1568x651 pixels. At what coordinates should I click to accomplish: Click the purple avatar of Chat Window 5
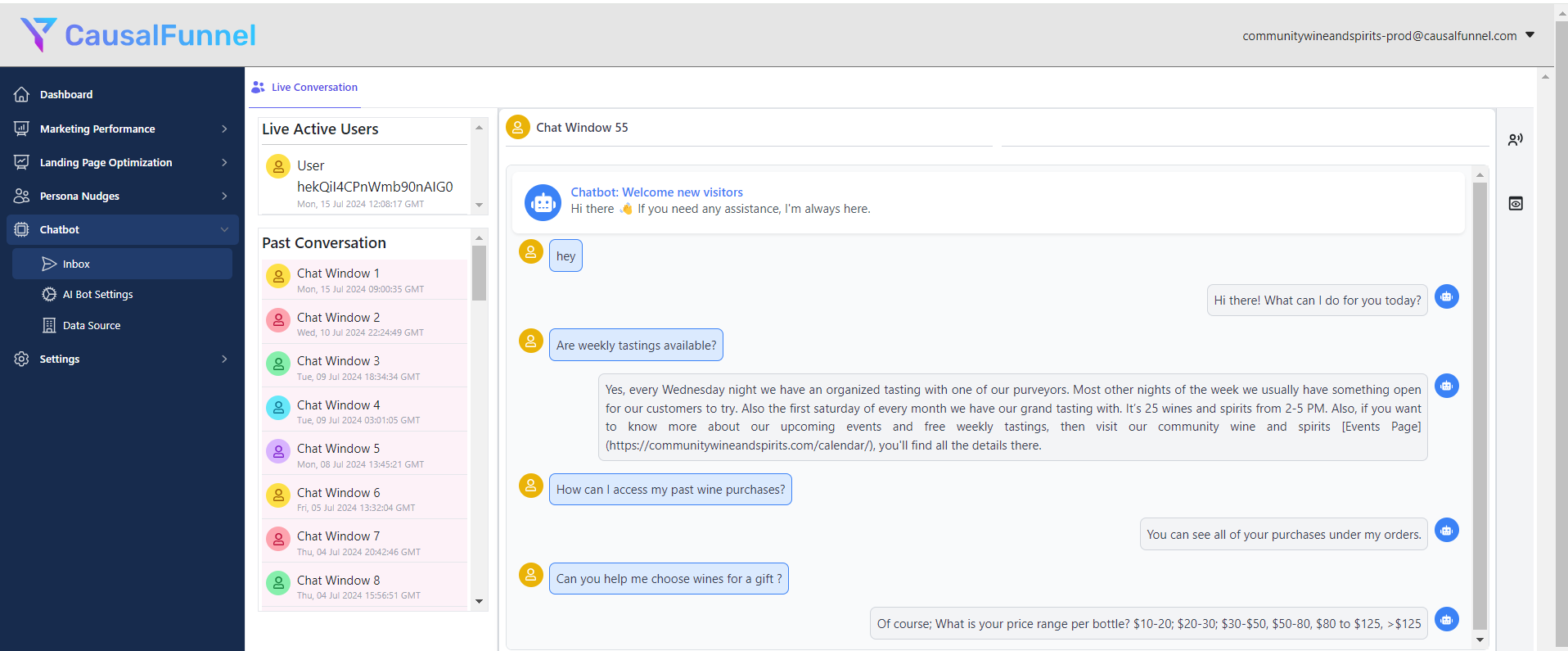tap(278, 451)
